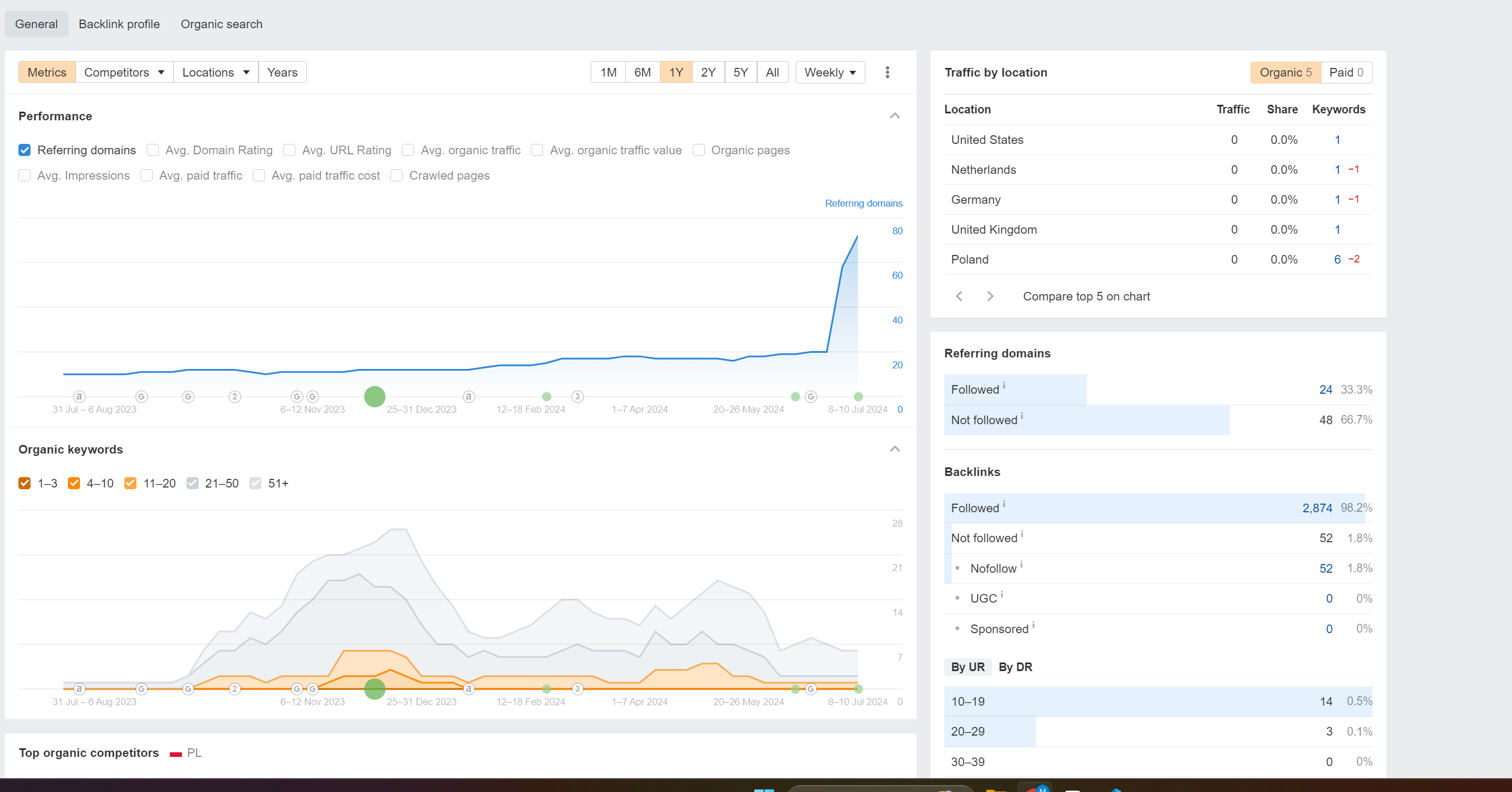The width and height of the screenshot is (1512, 792).
Task: Switch backlinks breakdown to By DR
Action: pyautogui.click(x=1016, y=667)
